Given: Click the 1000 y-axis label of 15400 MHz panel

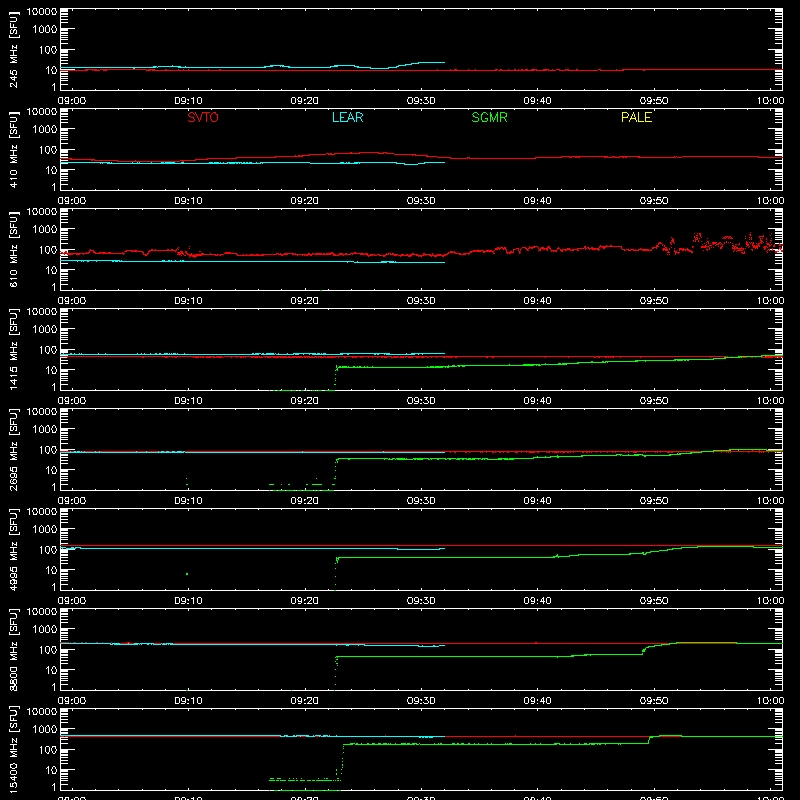Looking at the screenshot, I should click(45, 730).
